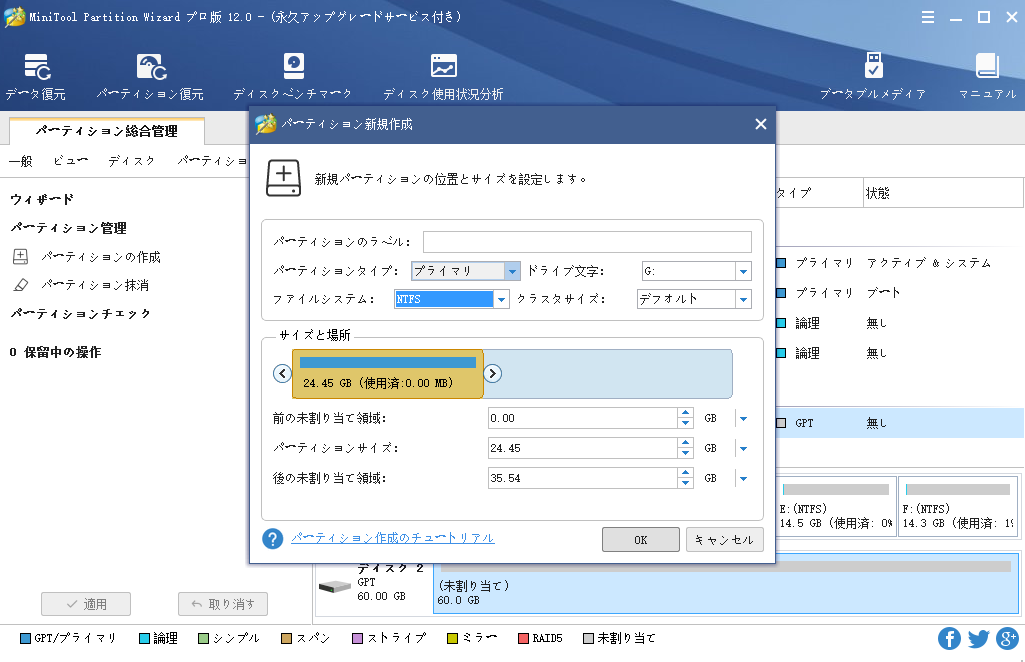Launch パーティション復元 partition recovery tool
The width and height of the screenshot is (1025, 662).
coord(150,76)
